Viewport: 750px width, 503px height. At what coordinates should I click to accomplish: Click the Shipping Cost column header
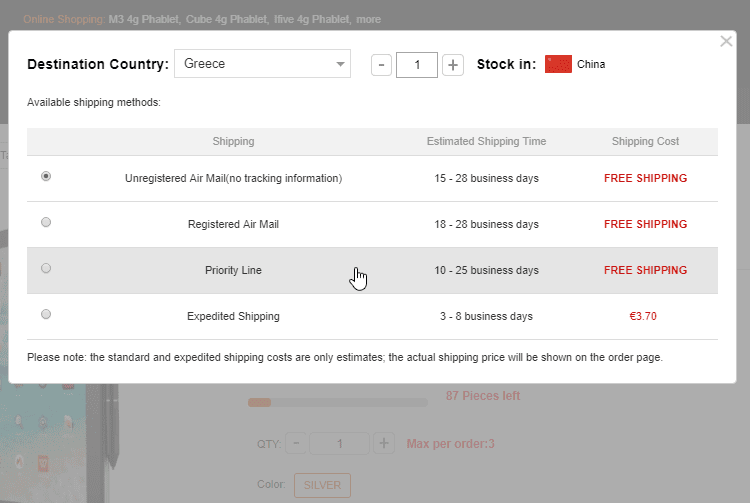coord(645,142)
